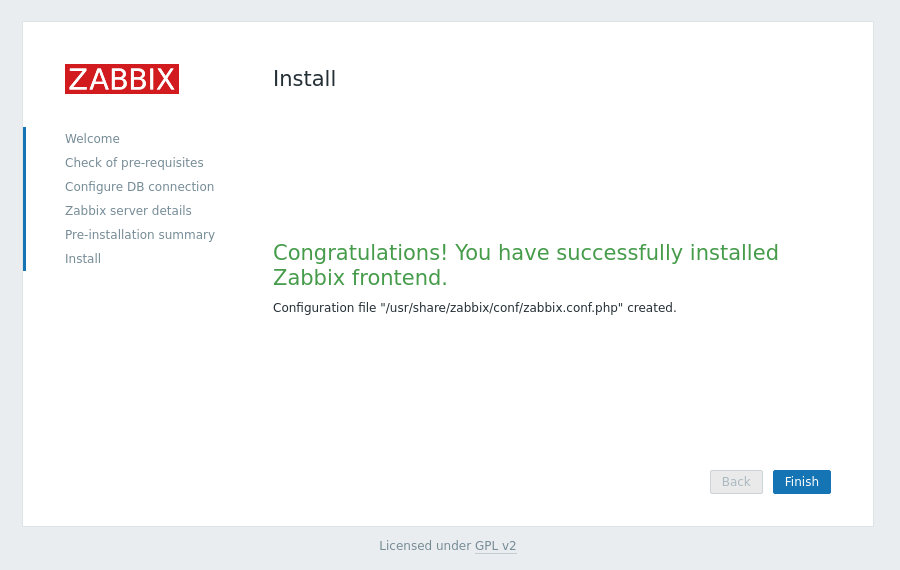Select the Welcome step in sidebar
Screen dimensions: 900x570
[x=92, y=138]
